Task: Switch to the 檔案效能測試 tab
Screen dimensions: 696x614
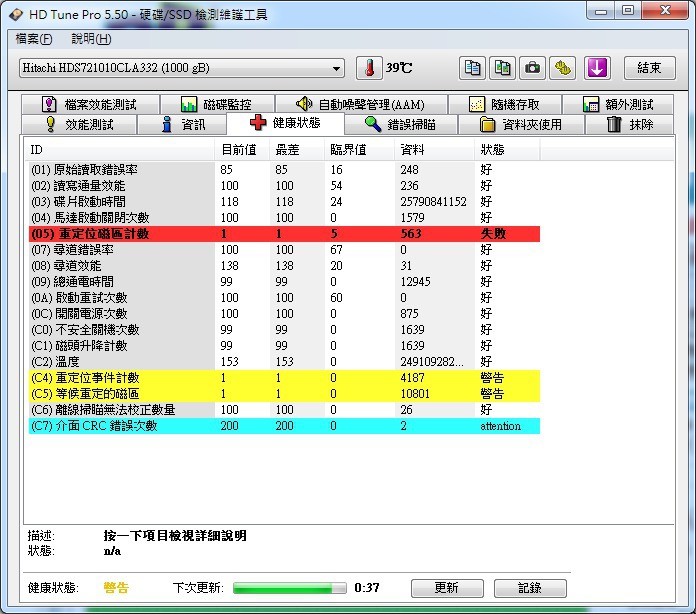Action: pyautogui.click(x=90, y=104)
